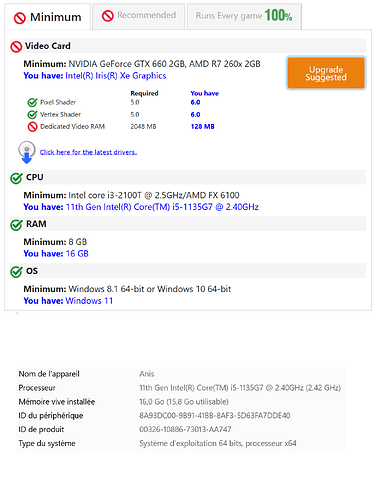375x499 pixels.
Task: Click the red fail icon beside Video Card
Action: click(16, 46)
